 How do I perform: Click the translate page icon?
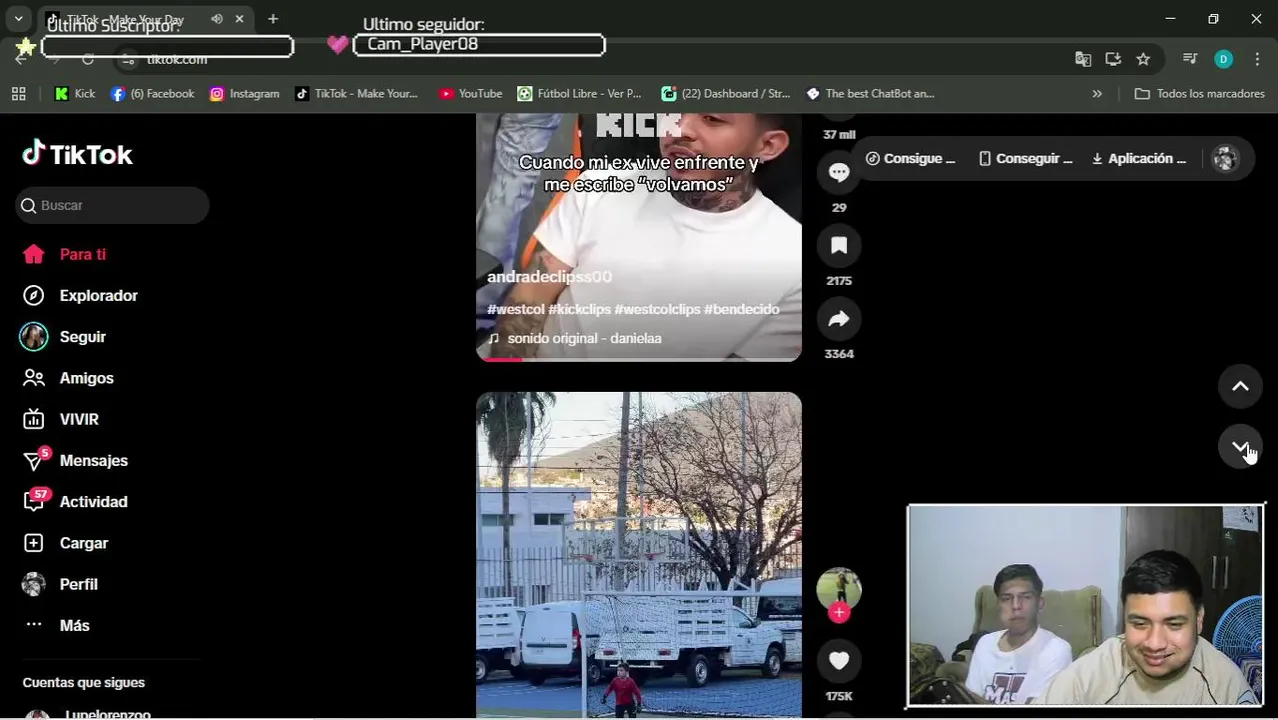pos(1083,59)
